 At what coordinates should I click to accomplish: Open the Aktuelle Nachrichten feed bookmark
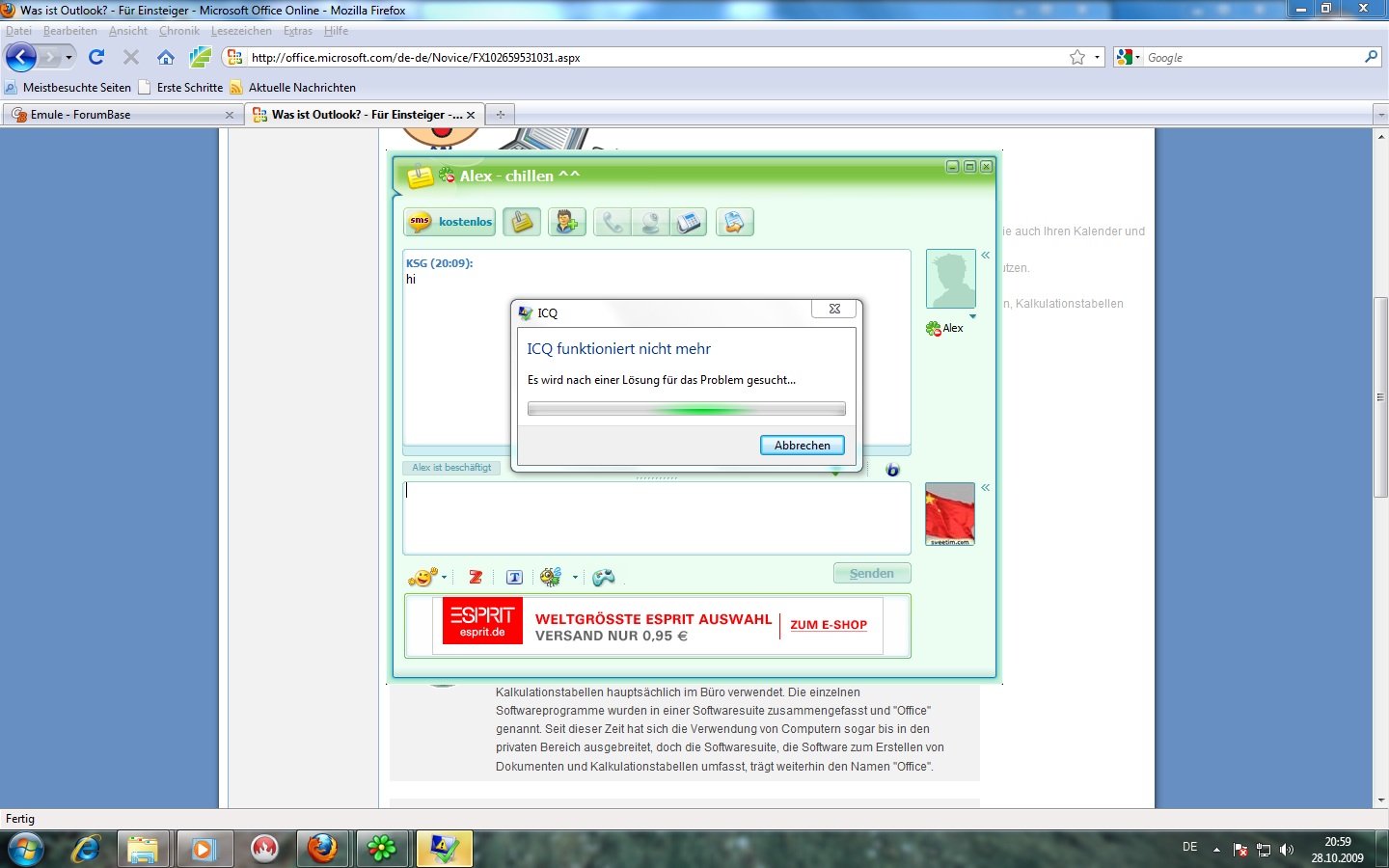click(293, 88)
